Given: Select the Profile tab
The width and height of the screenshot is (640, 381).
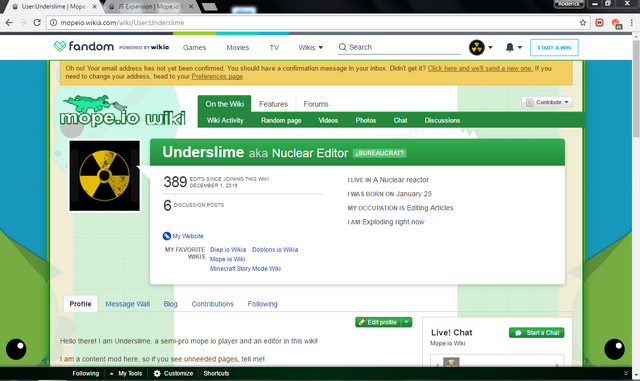Looking at the screenshot, I should coord(80,304).
